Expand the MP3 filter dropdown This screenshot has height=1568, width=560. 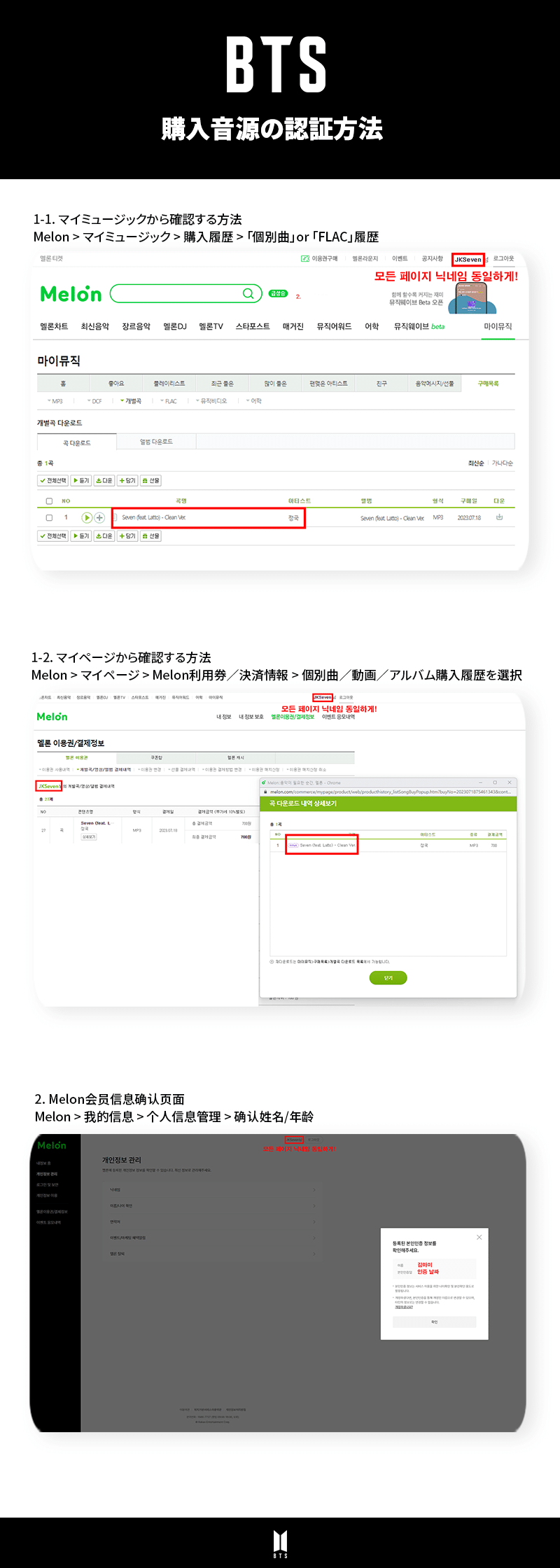(55, 401)
